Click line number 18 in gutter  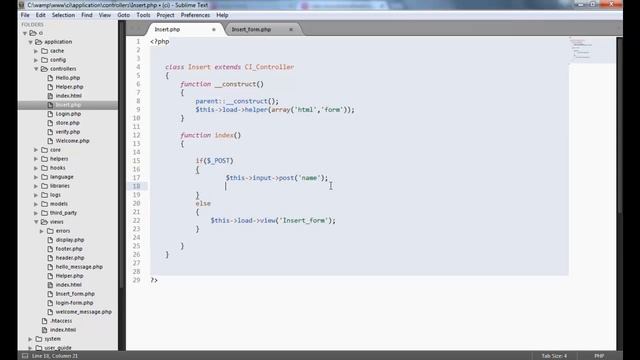136,186
